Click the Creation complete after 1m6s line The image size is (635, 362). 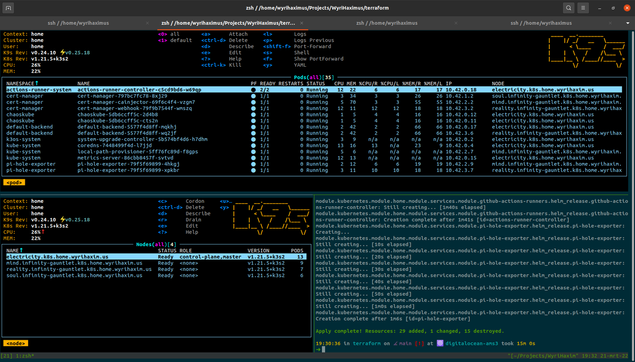tap(393, 319)
